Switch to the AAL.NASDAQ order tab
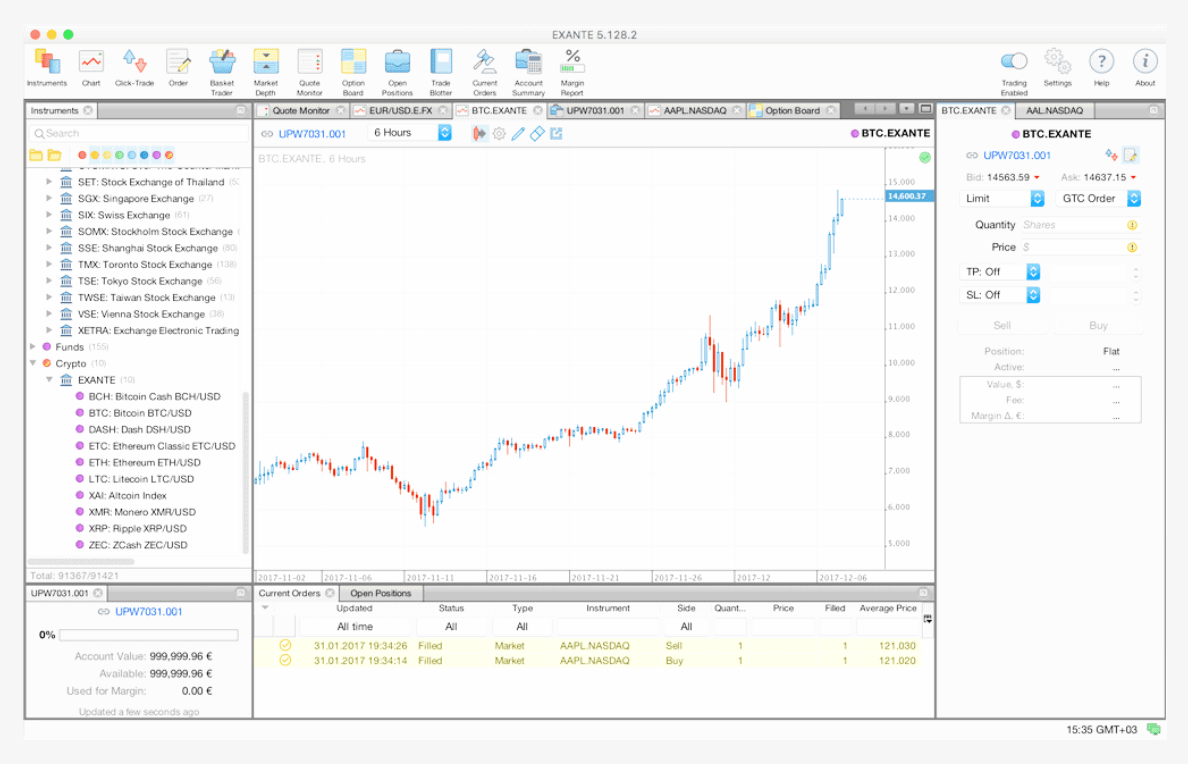 [x=1054, y=111]
